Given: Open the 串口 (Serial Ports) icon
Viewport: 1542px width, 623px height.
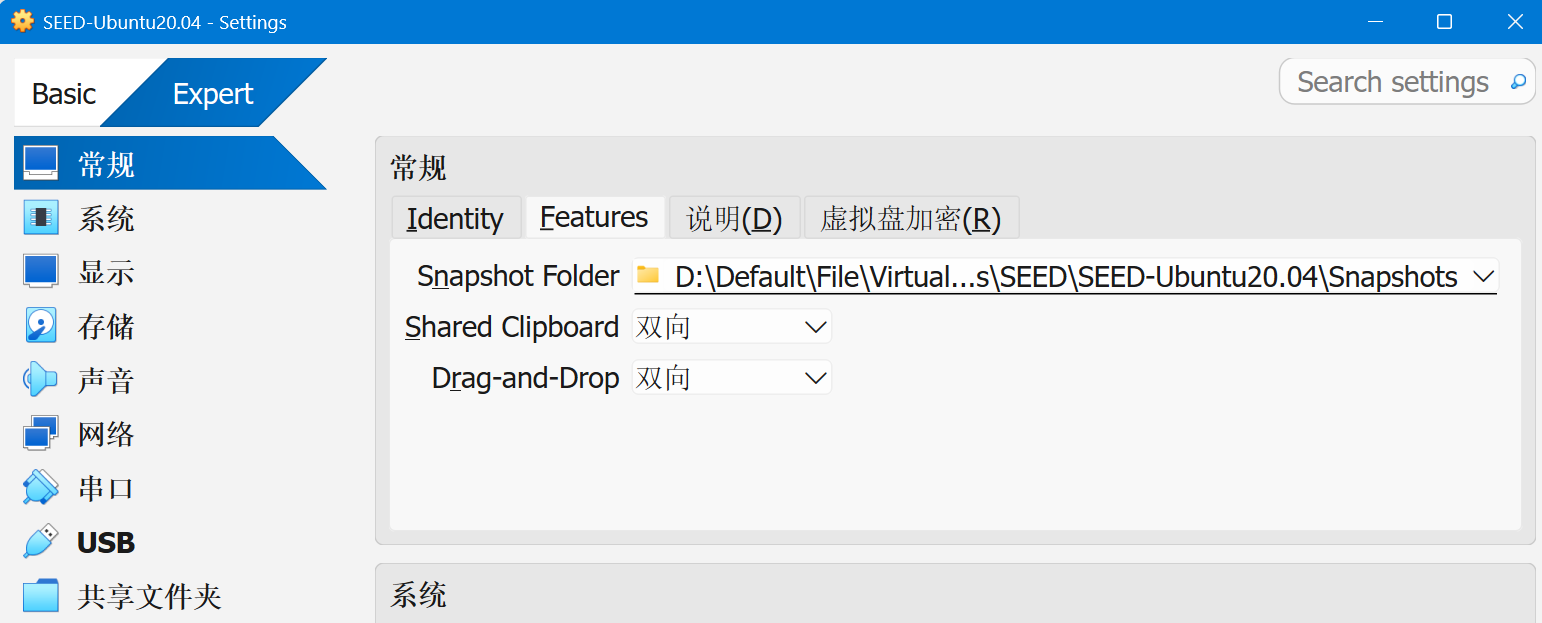Looking at the screenshot, I should click(41, 488).
